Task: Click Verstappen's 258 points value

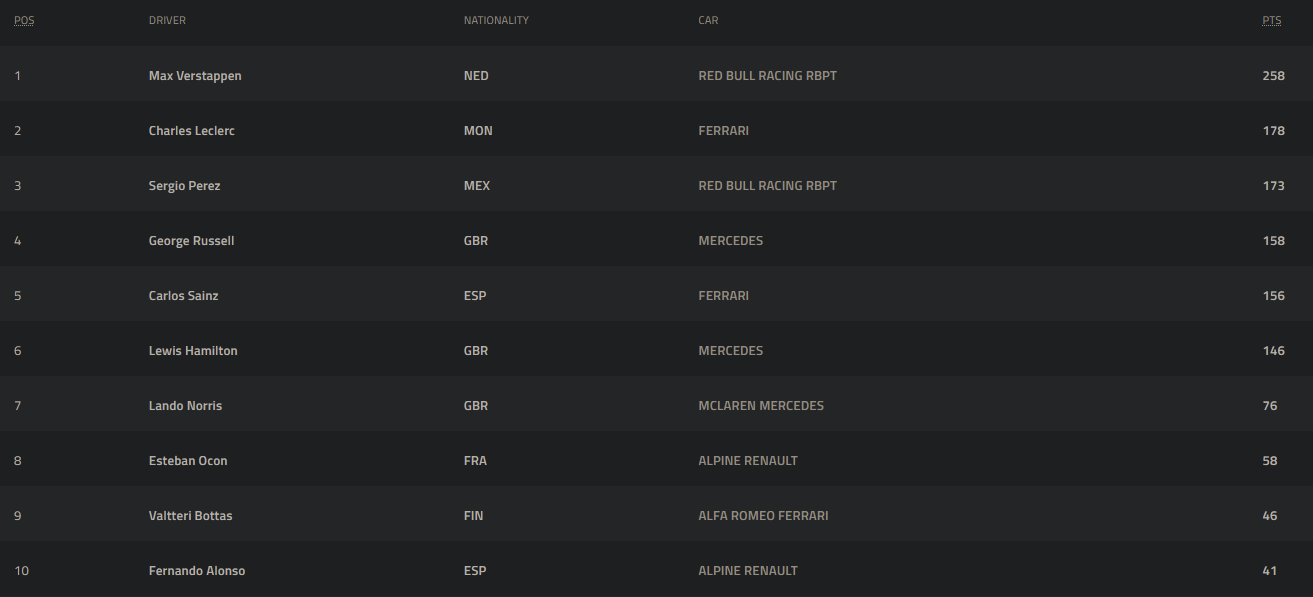Action: point(1273,76)
